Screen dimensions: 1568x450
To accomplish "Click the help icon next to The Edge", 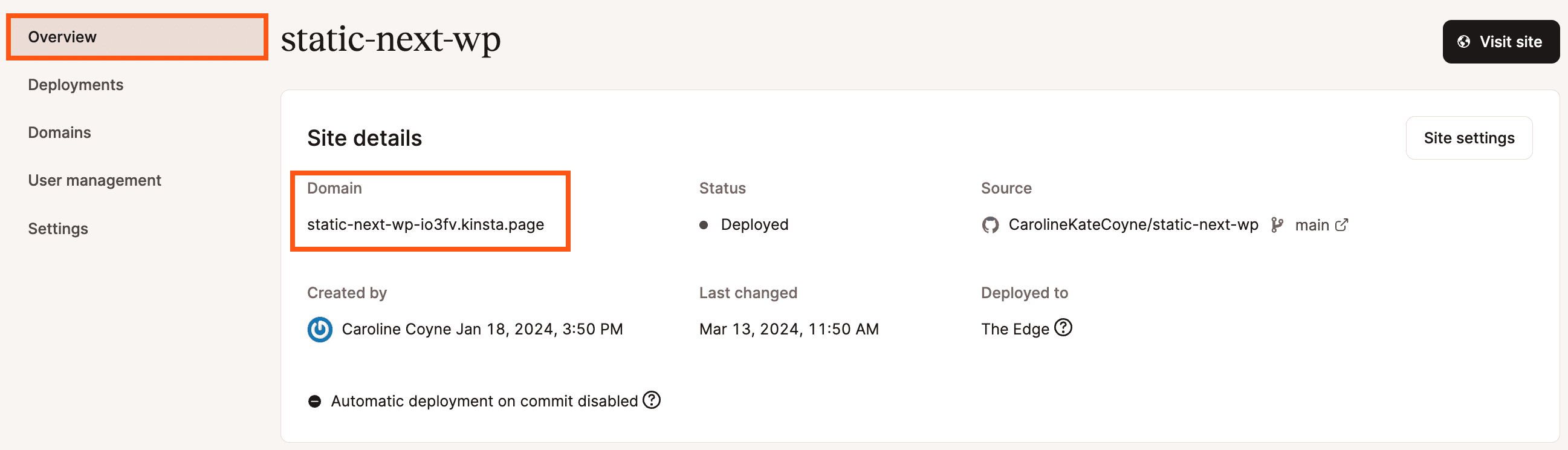I will (1063, 328).
